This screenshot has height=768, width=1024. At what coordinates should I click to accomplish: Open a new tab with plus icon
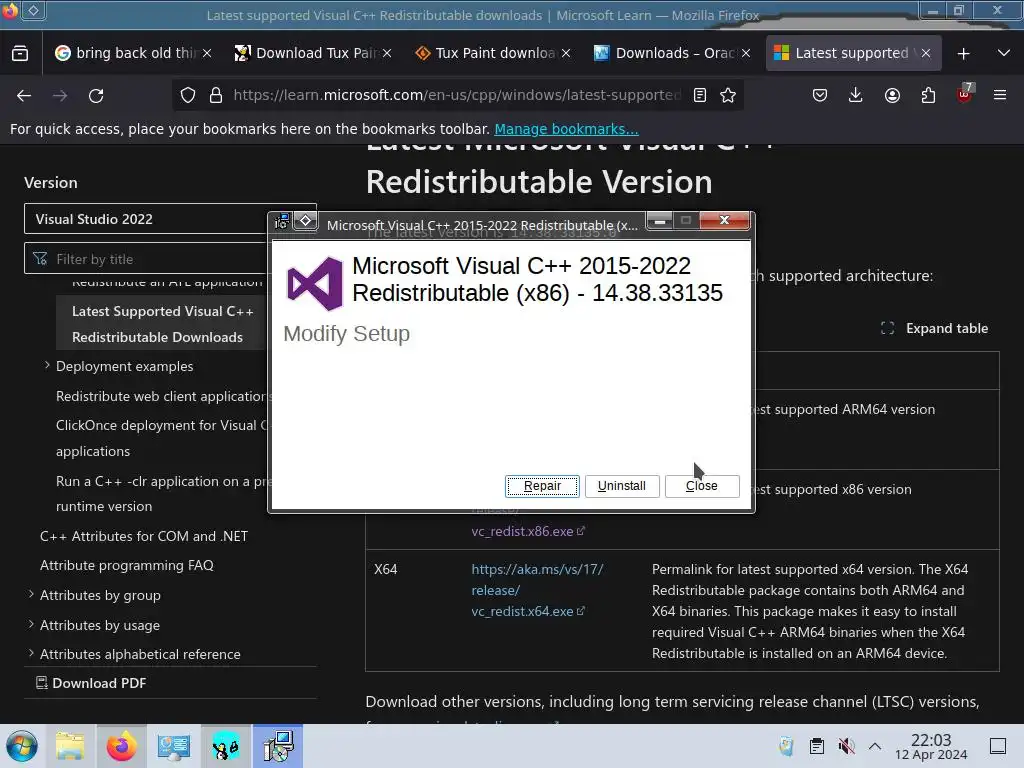tap(963, 54)
